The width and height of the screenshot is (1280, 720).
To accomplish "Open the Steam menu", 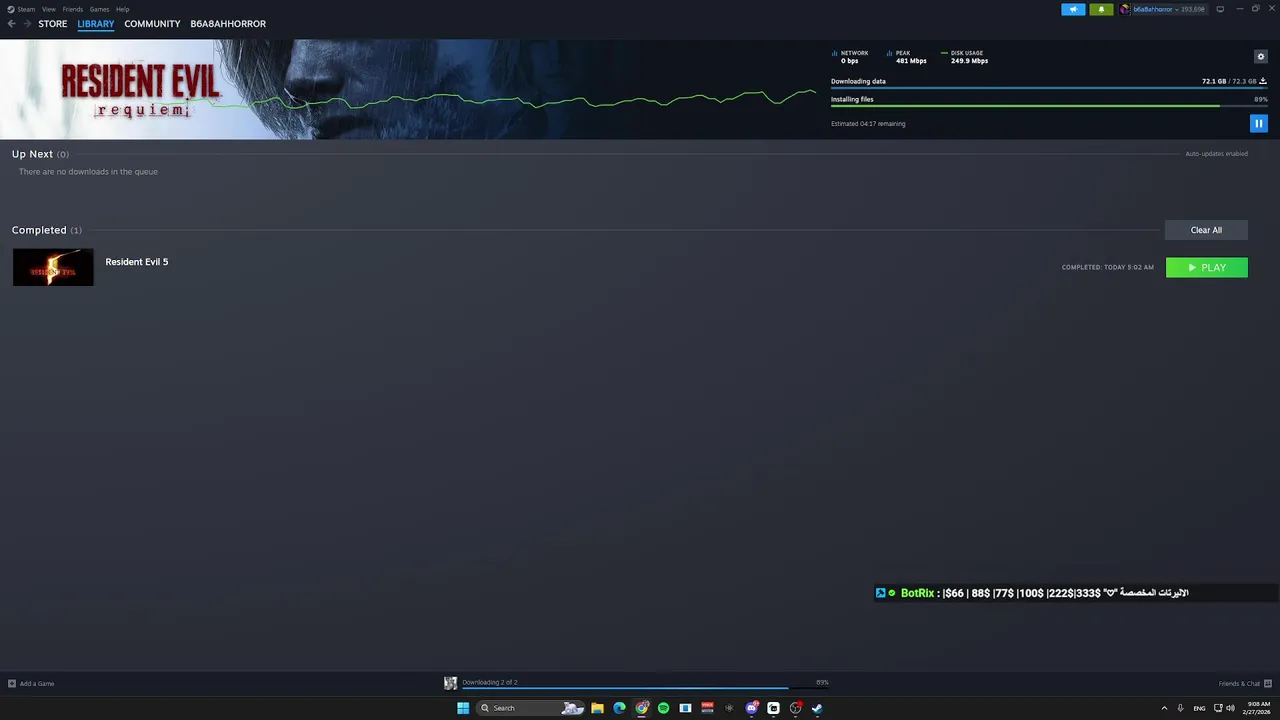I will [26, 9].
